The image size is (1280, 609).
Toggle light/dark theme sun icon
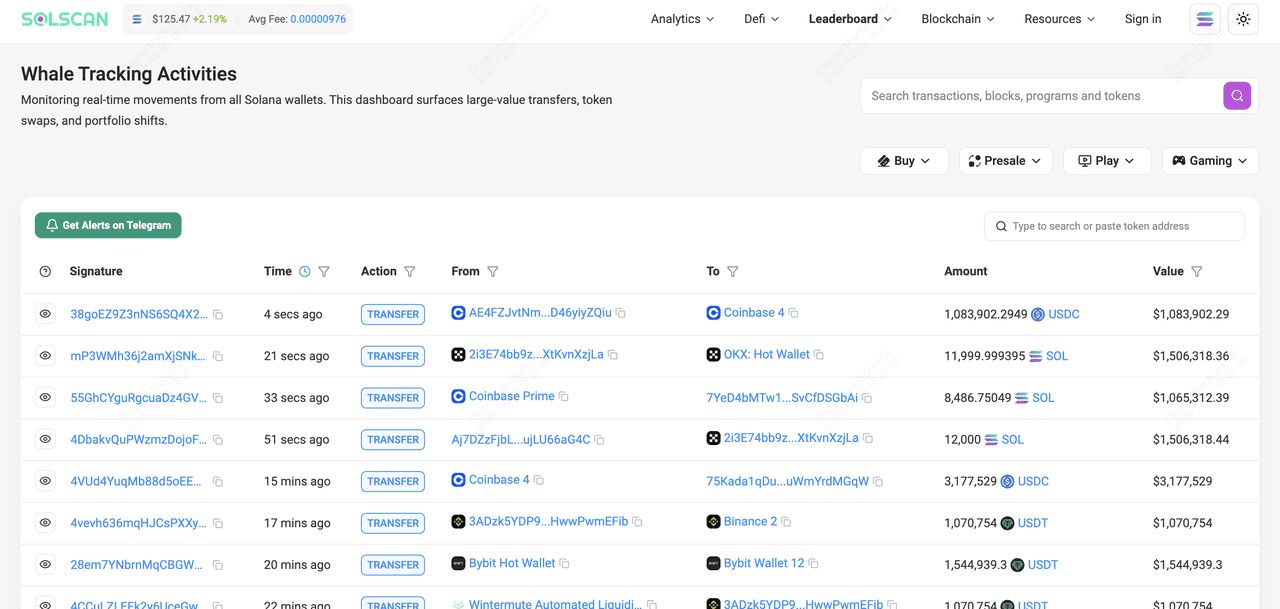point(1243,19)
